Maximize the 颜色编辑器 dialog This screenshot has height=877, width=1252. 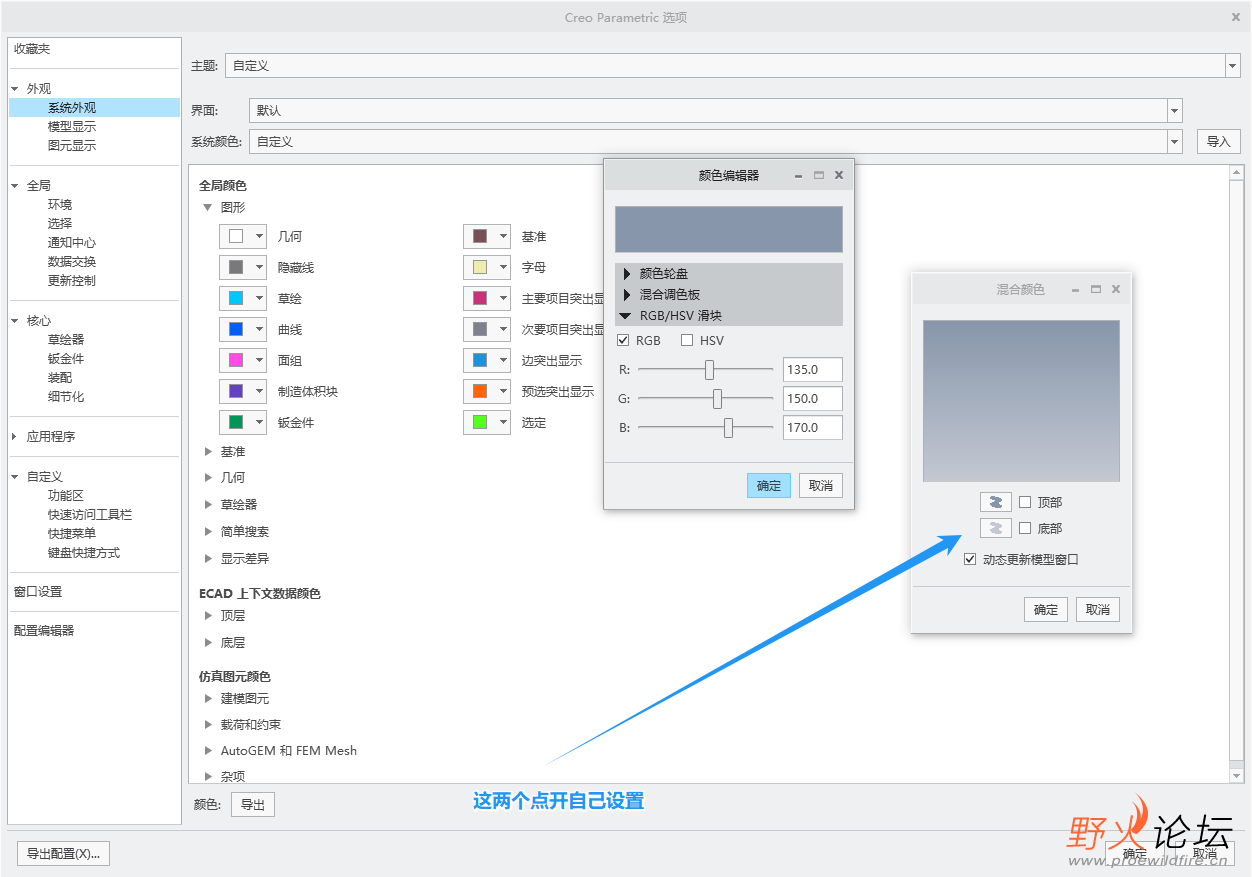point(819,175)
